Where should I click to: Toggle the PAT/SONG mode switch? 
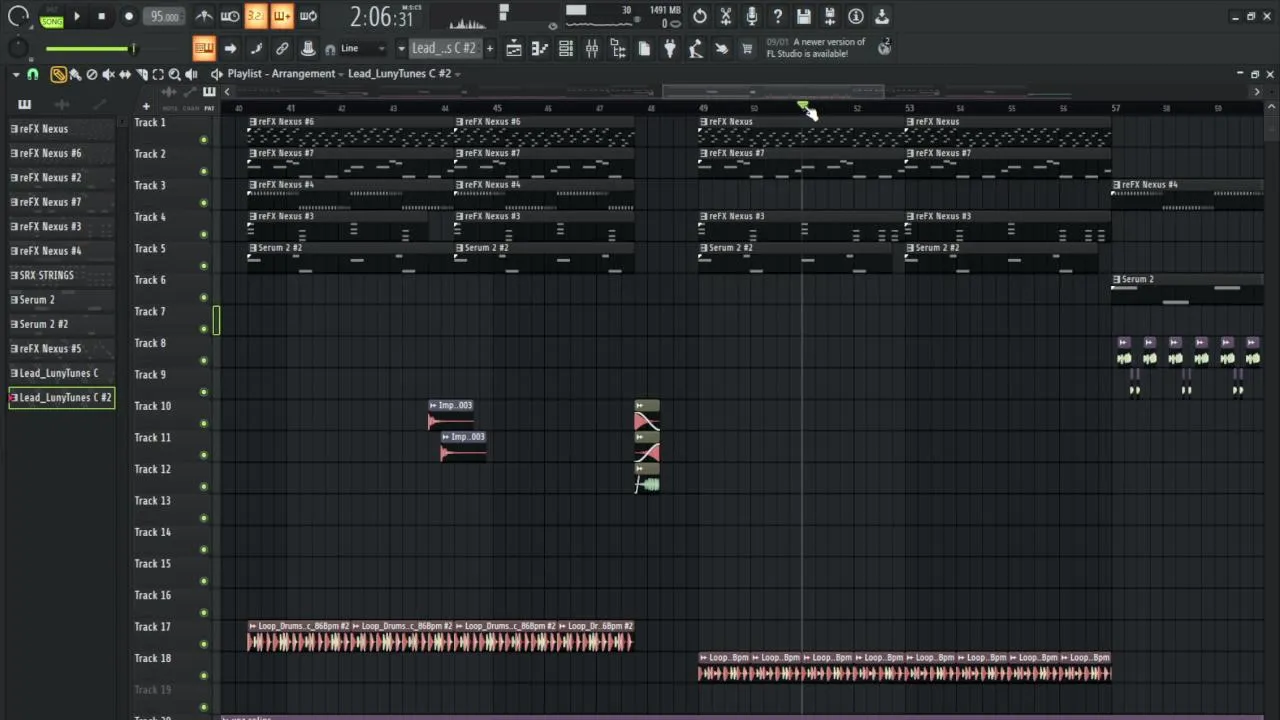coord(51,16)
